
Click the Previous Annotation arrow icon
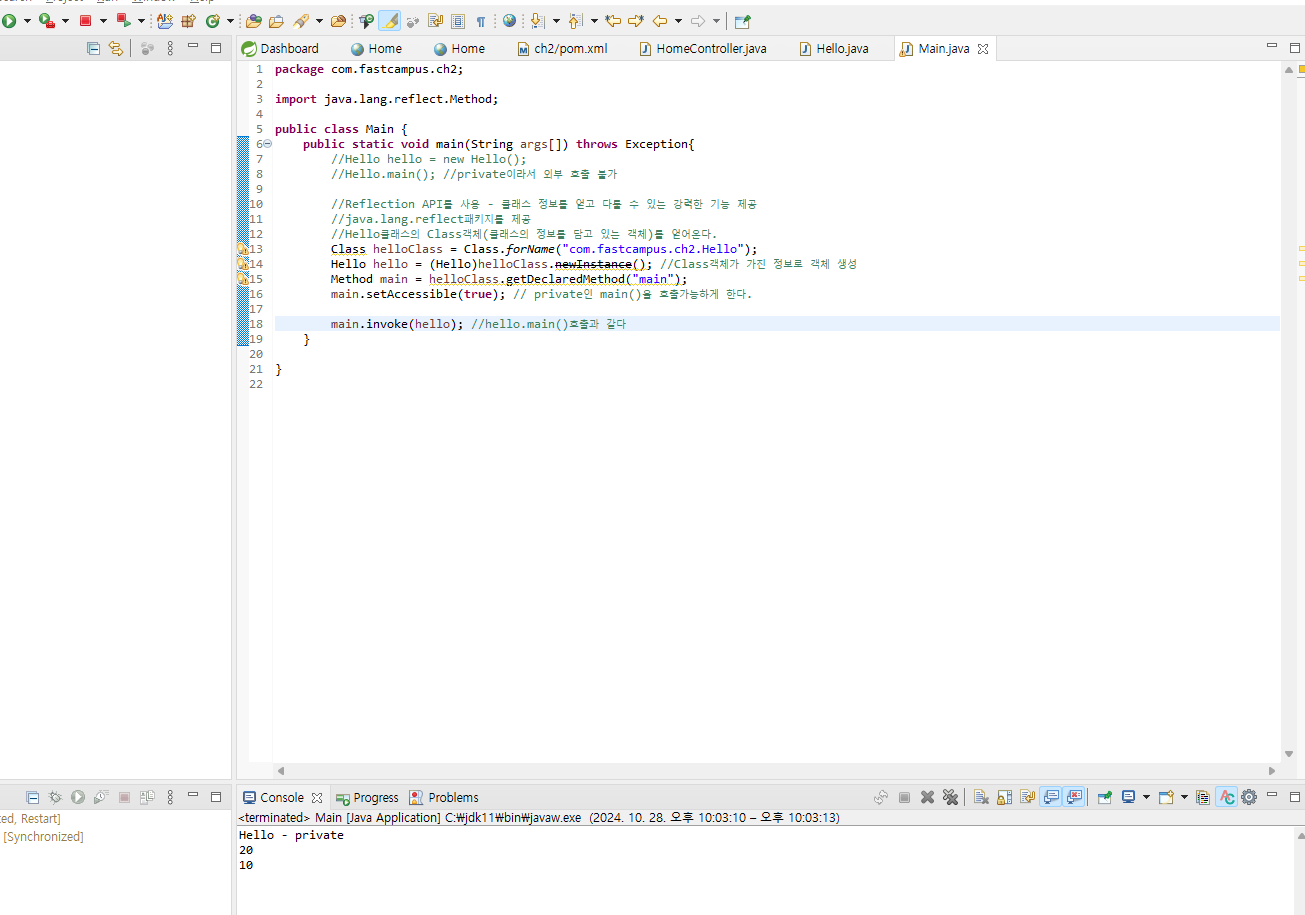(575, 20)
